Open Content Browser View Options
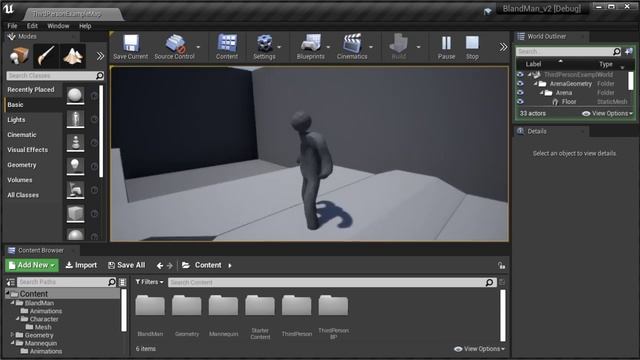 (x=480, y=349)
